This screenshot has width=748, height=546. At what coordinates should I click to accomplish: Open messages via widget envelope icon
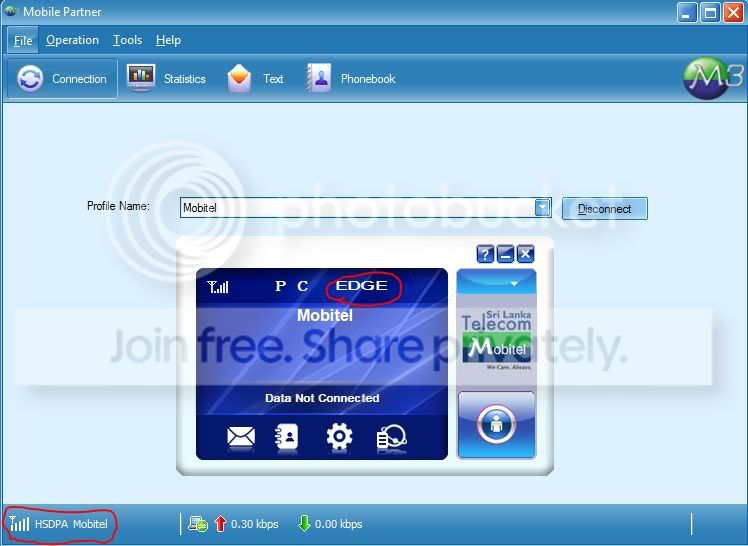[241, 436]
